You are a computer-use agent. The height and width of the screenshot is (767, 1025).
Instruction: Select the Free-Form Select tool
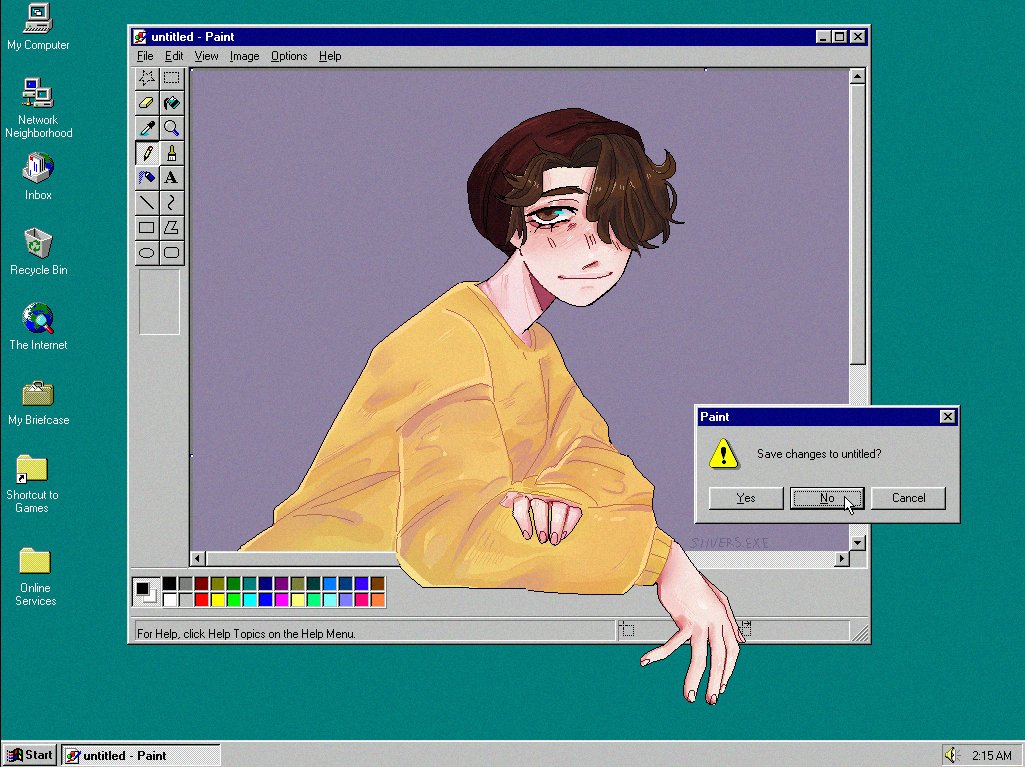point(146,78)
